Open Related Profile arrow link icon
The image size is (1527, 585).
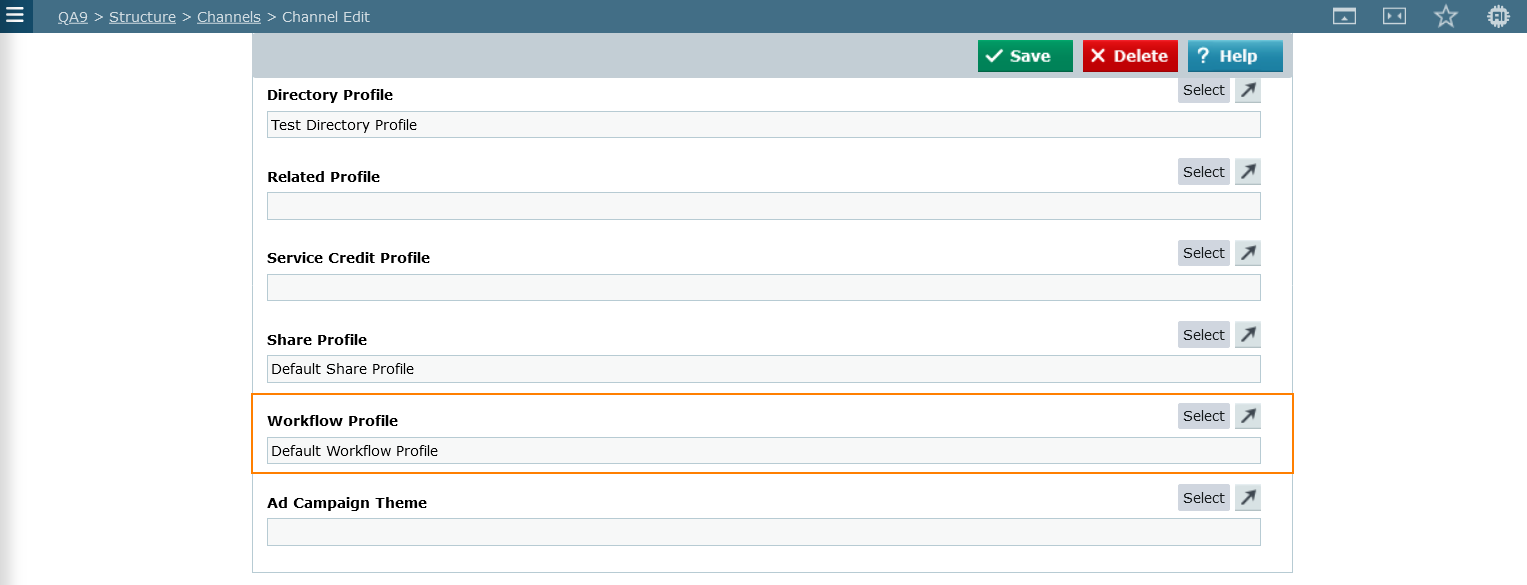click(1248, 172)
